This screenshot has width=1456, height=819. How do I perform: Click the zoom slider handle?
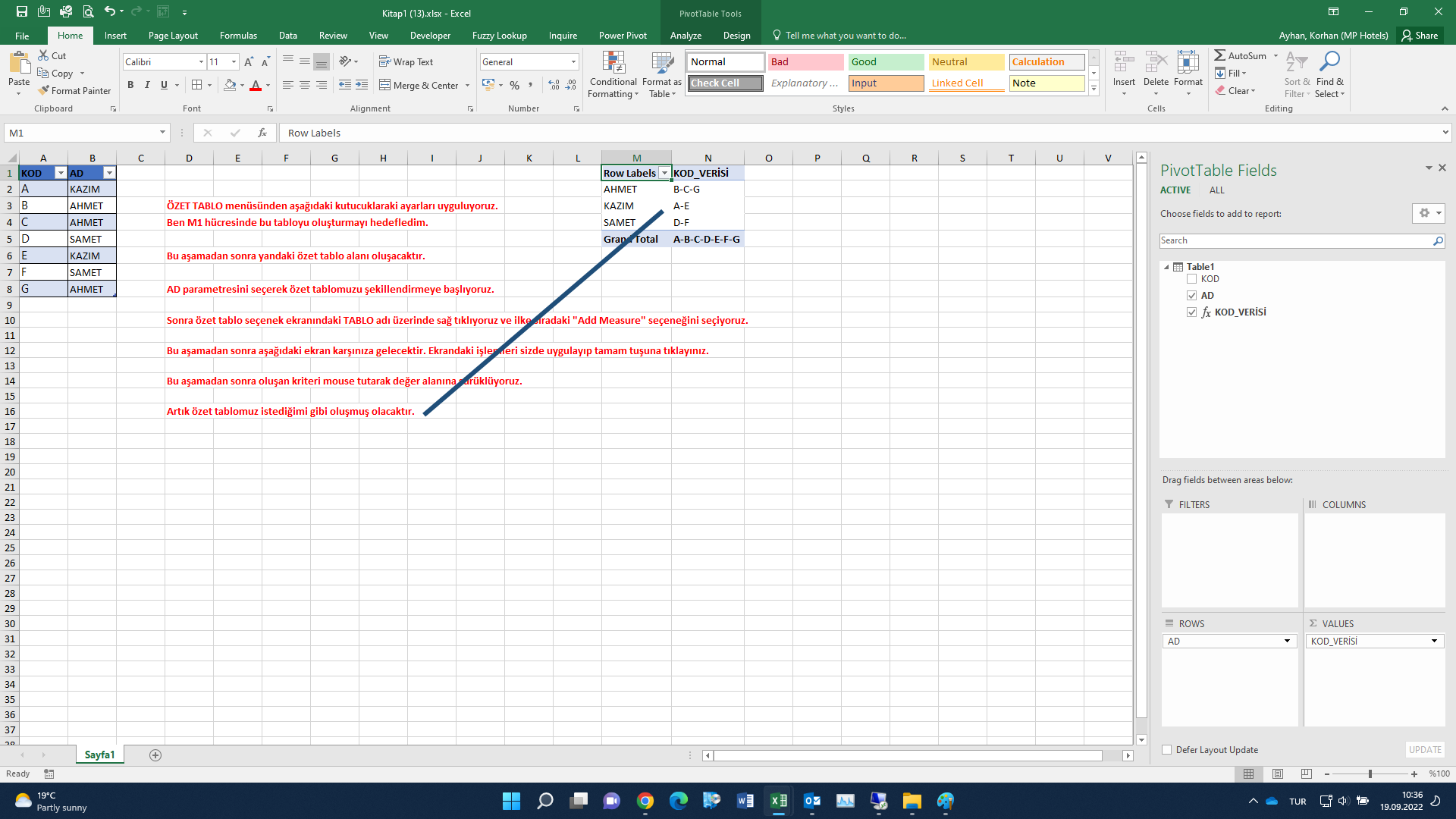point(1370,773)
